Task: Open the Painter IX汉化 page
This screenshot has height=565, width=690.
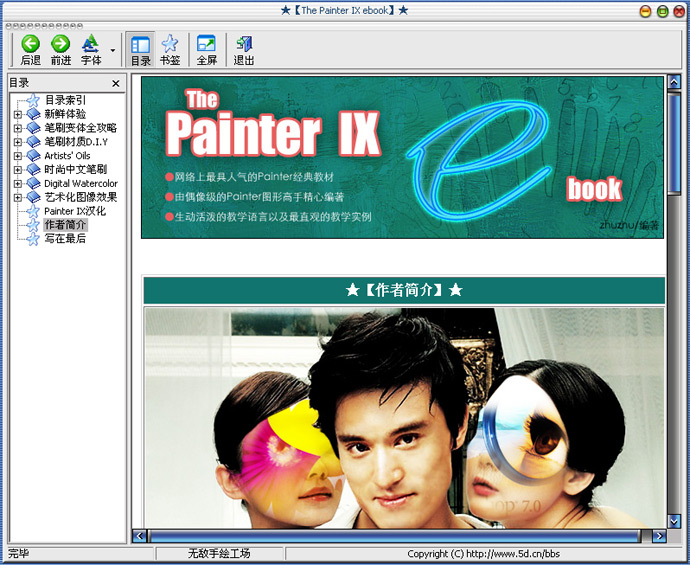Action: (x=75, y=211)
